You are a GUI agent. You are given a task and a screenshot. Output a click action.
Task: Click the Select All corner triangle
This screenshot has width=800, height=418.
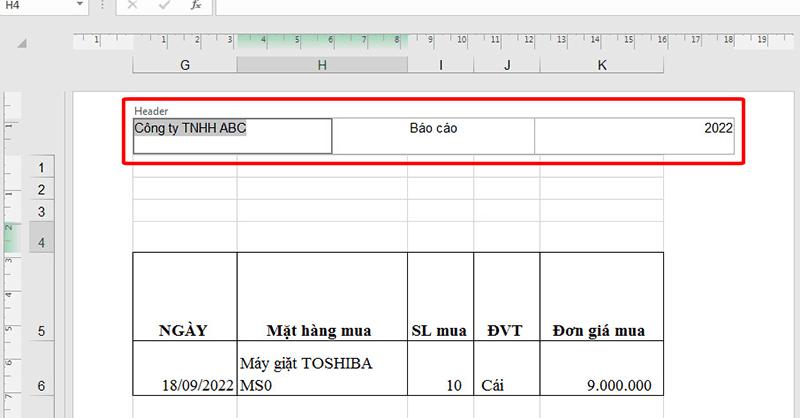tap(22, 44)
